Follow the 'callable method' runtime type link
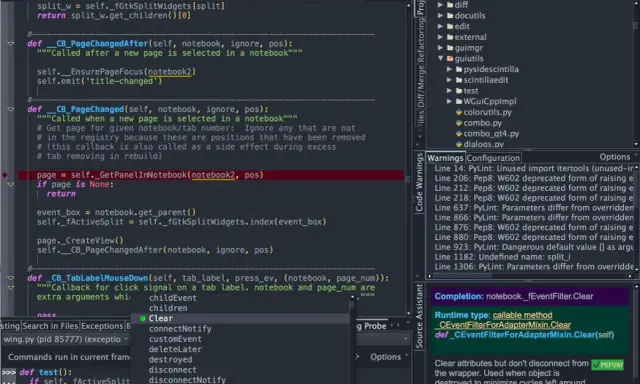 tap(522, 315)
